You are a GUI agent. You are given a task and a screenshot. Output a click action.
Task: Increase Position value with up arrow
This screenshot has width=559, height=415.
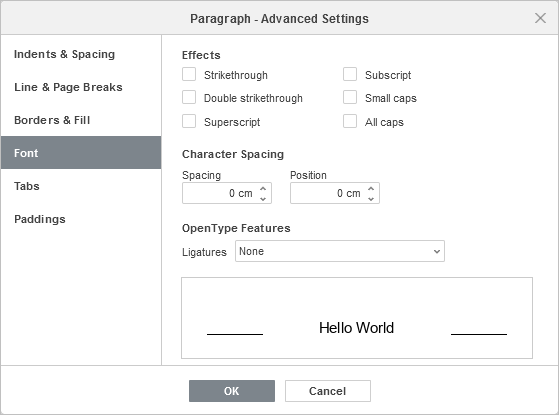[x=371, y=188]
